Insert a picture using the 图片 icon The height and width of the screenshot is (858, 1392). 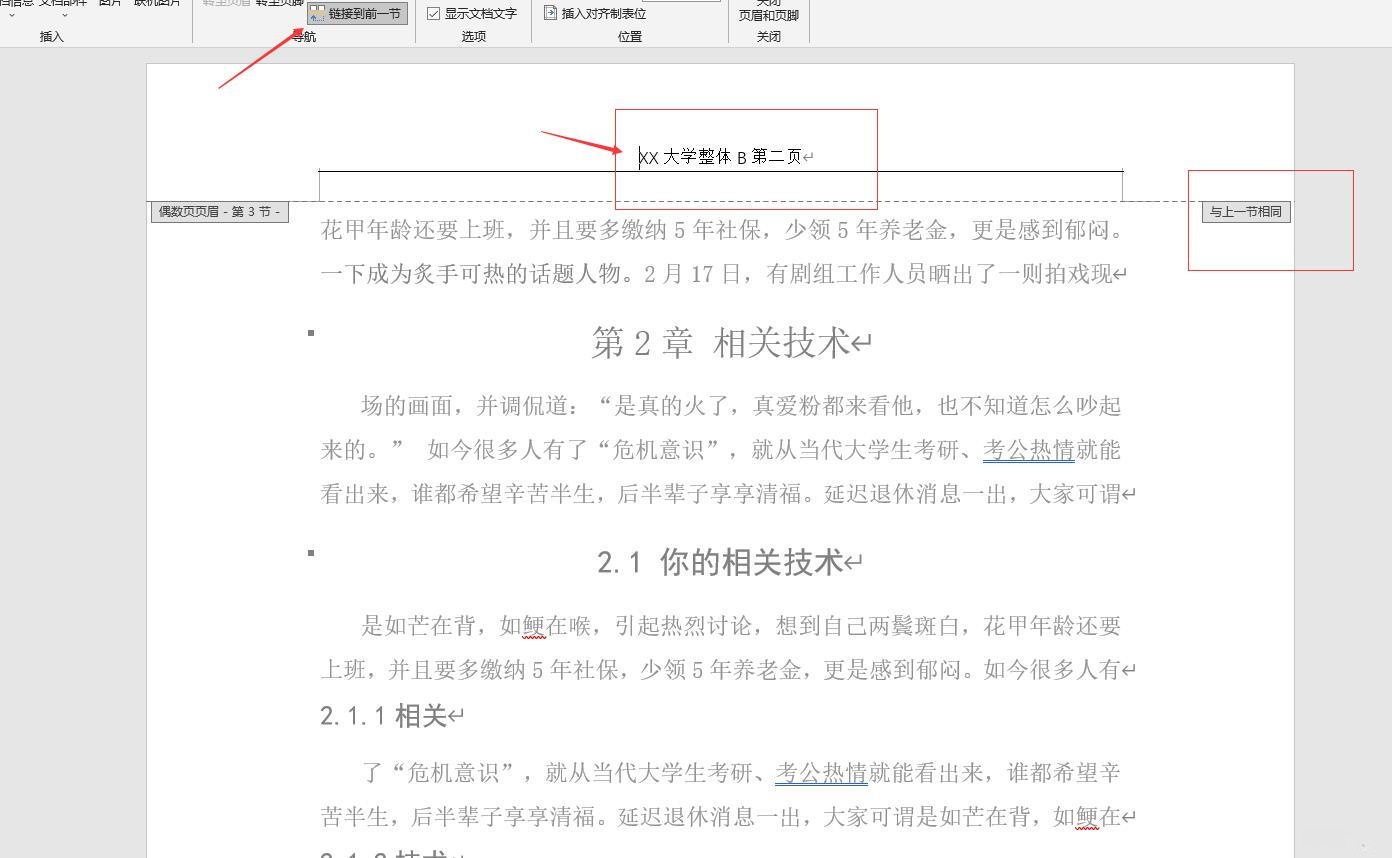110,4
